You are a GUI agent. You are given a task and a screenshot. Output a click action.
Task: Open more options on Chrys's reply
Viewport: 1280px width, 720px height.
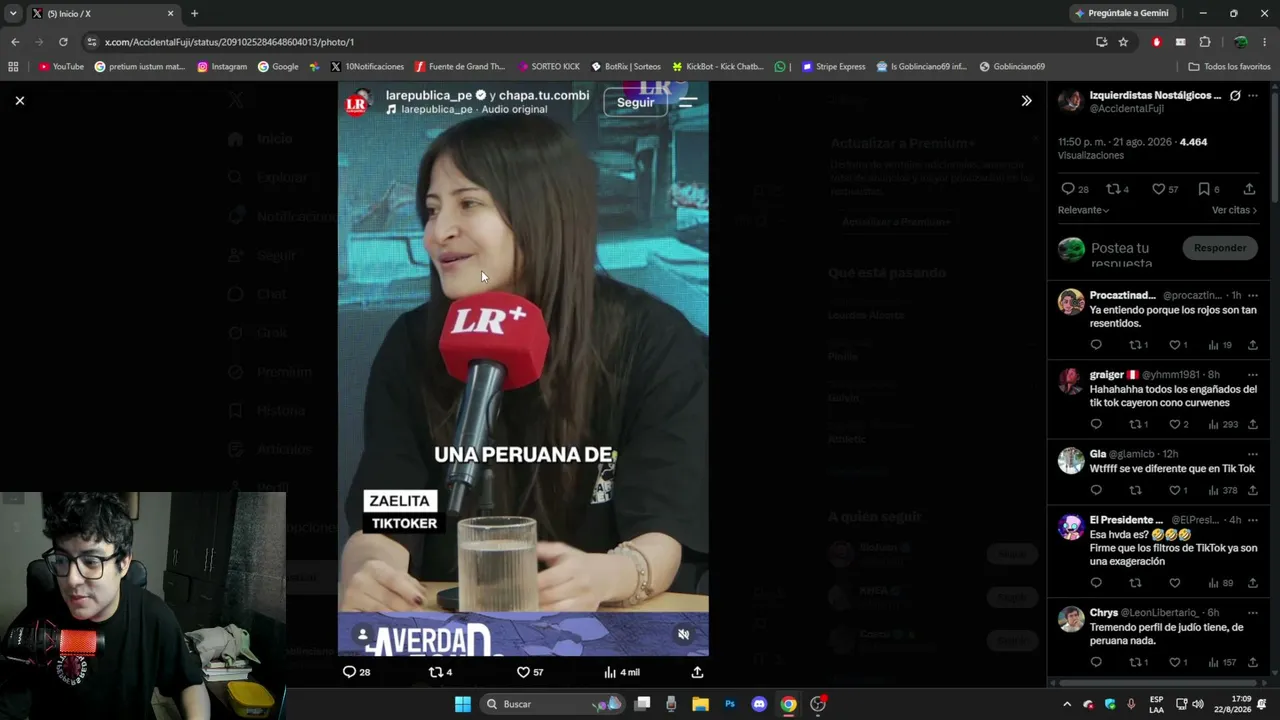[1253, 613]
